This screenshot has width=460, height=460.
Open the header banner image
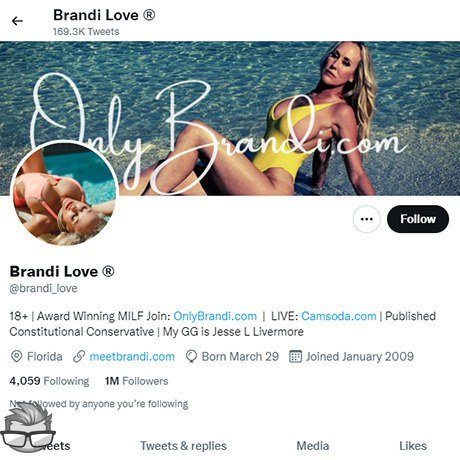(230, 118)
